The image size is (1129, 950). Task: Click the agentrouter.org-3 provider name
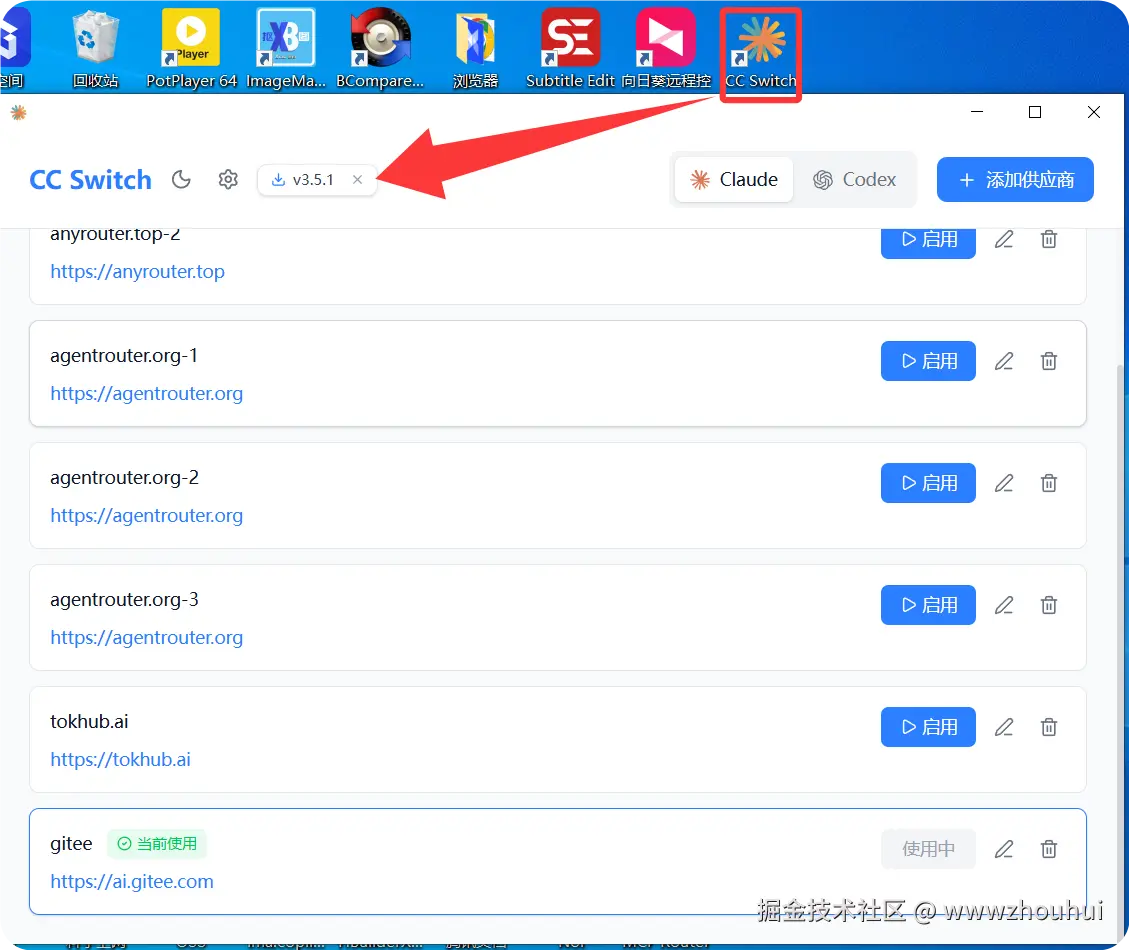tap(125, 600)
